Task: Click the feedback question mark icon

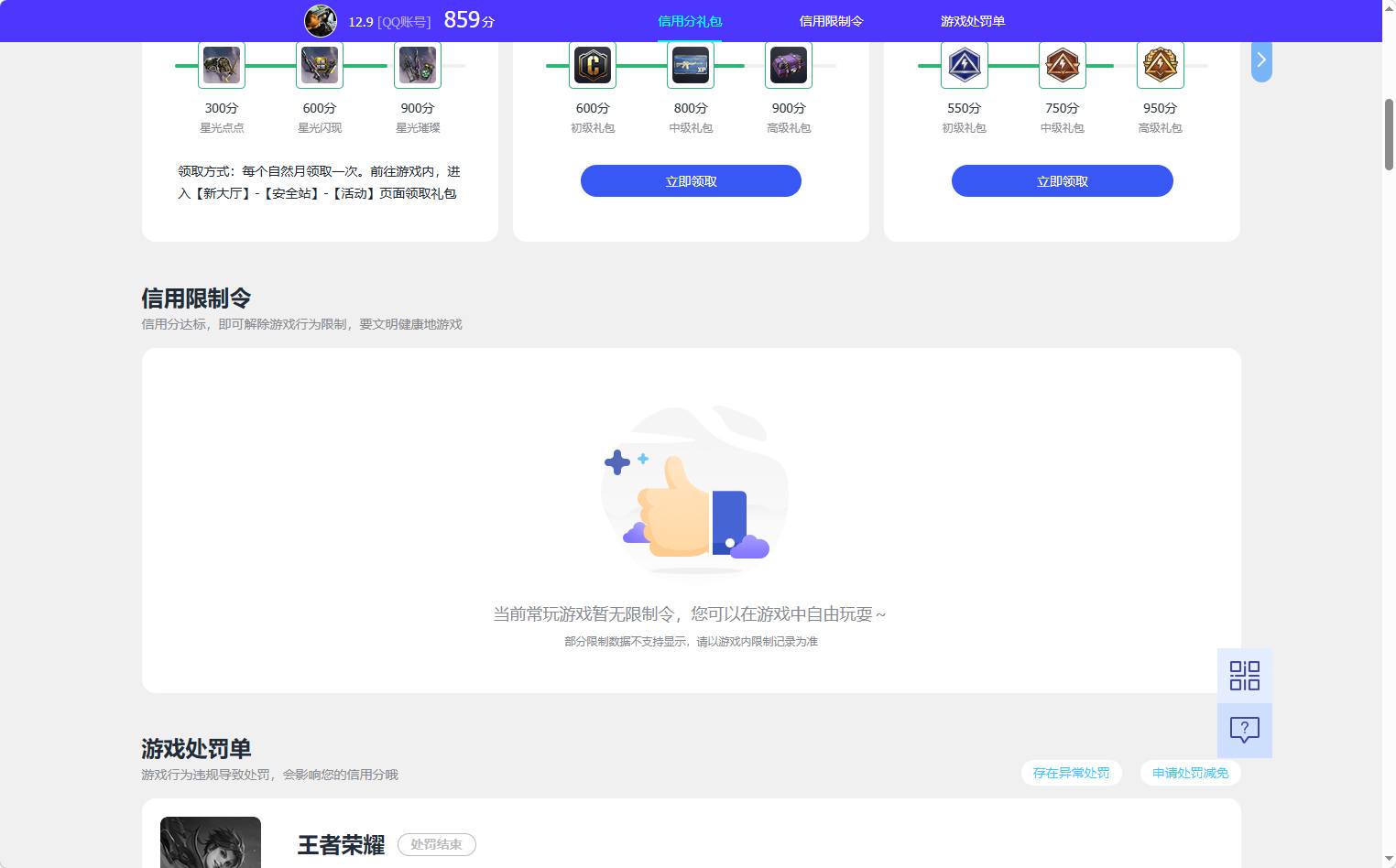Action: (x=1244, y=730)
